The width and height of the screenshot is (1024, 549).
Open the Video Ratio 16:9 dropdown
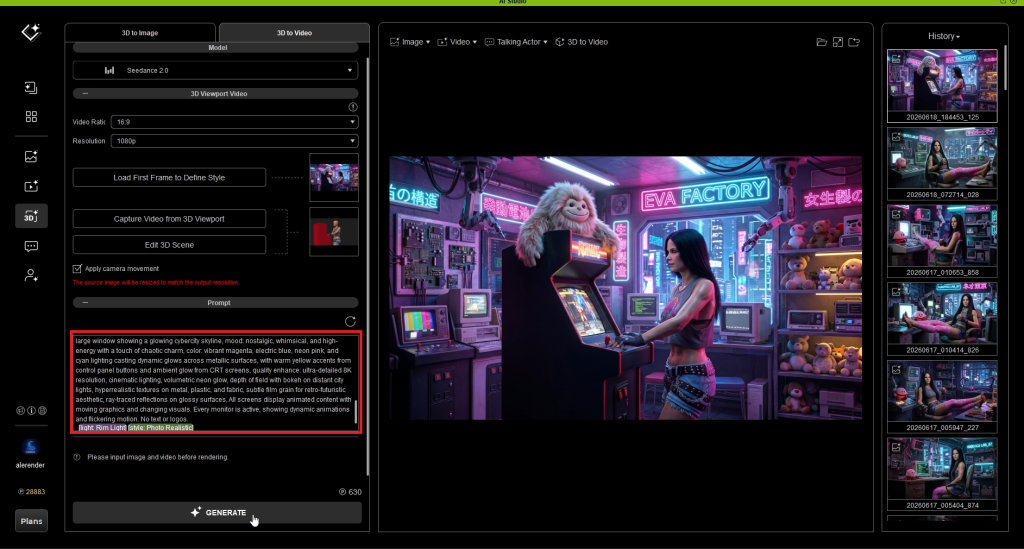234,122
